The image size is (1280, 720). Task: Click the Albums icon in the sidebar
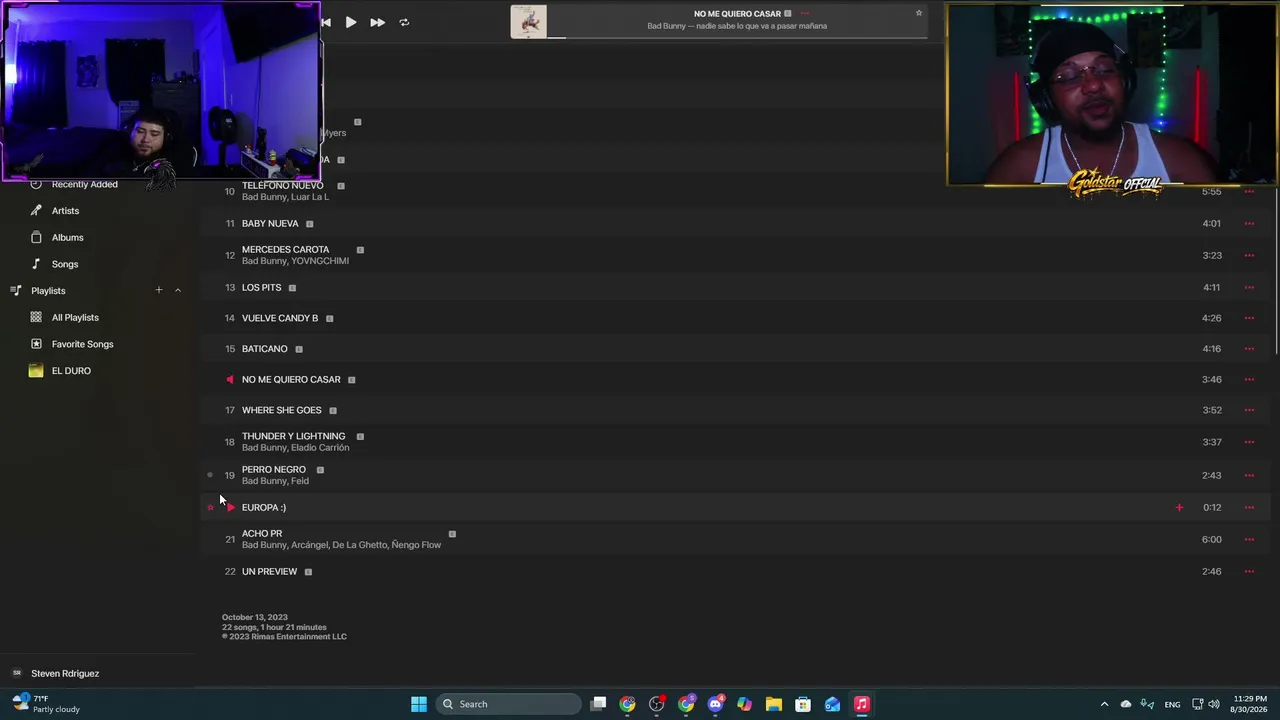point(36,238)
